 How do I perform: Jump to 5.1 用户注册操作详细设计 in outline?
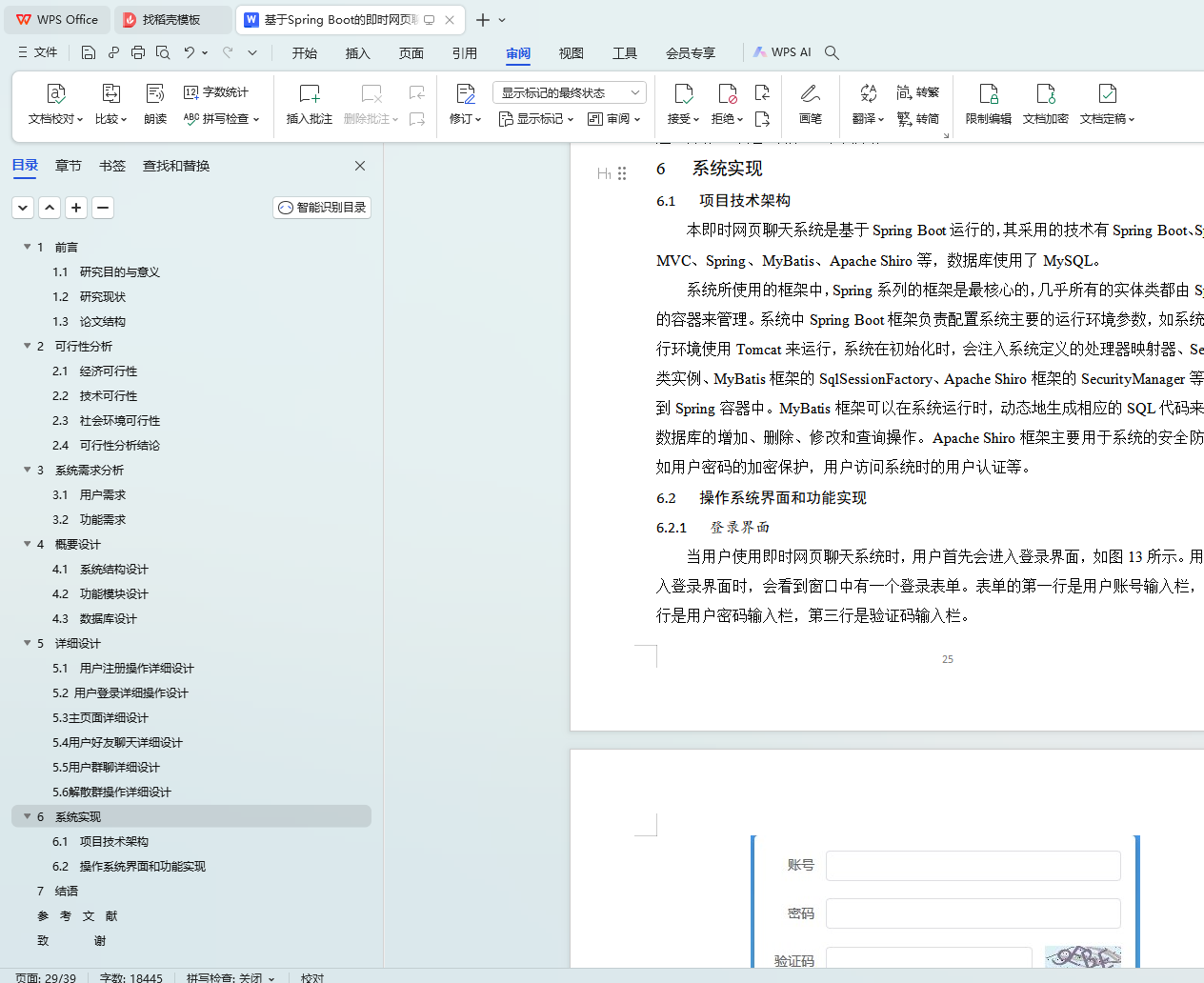point(123,668)
